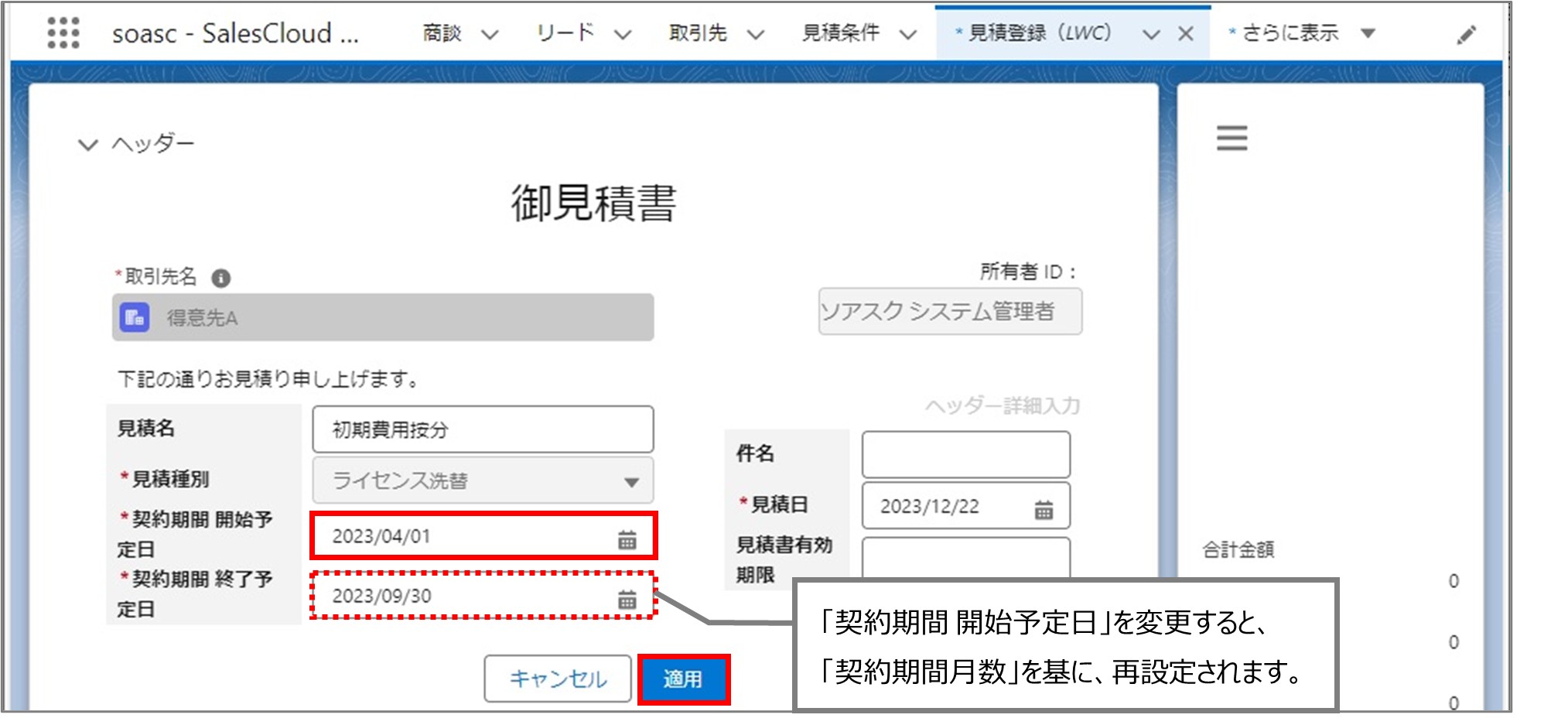
Task: Select the 見積条件 tab
Action: 842,32
